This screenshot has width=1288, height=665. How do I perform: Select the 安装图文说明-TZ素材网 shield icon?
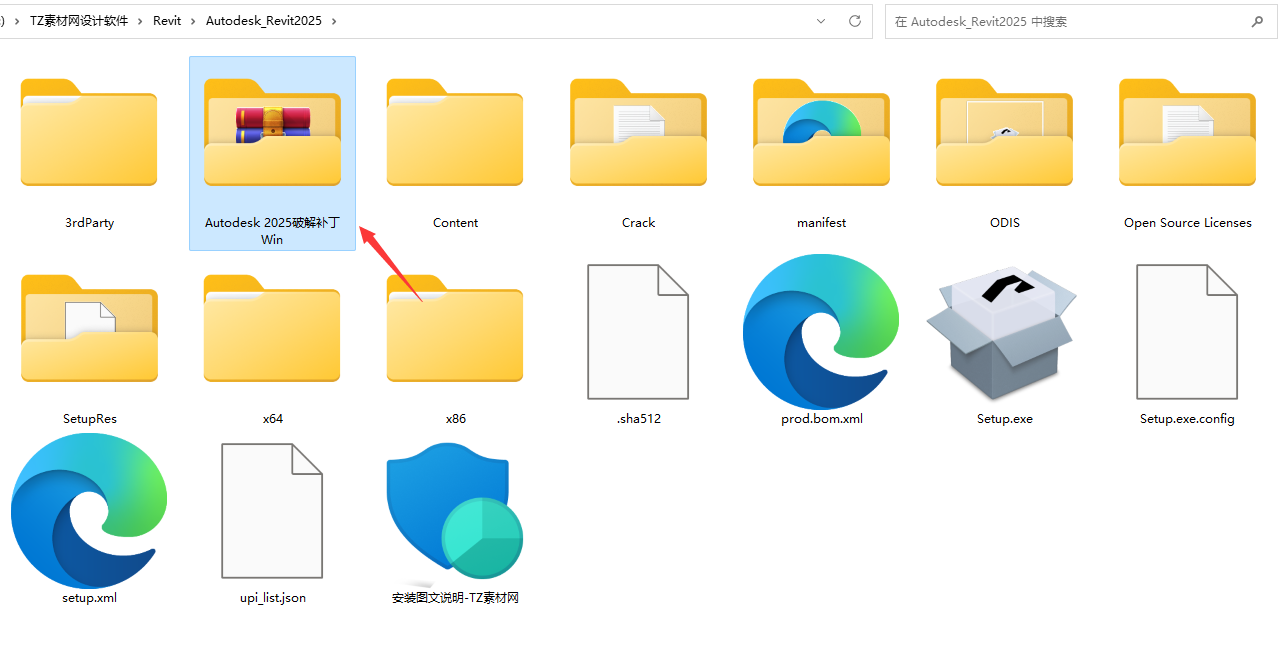click(455, 511)
